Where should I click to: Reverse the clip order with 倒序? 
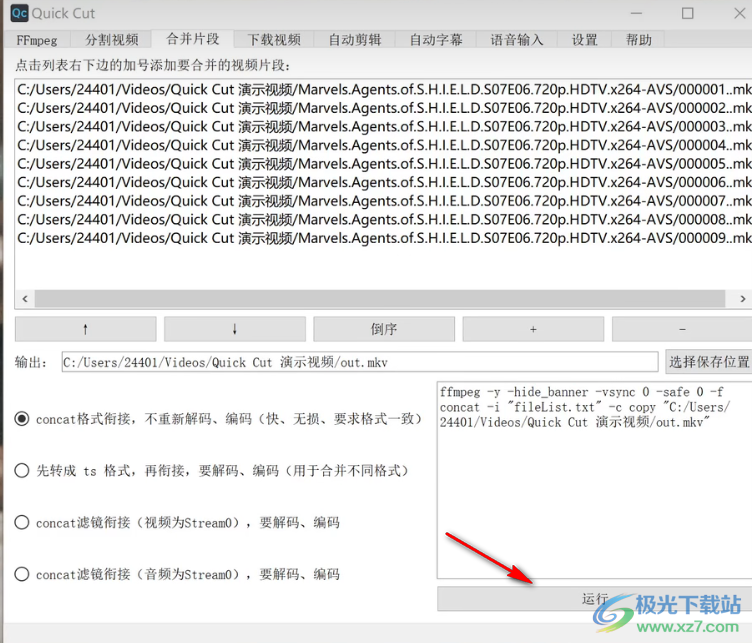coord(384,329)
